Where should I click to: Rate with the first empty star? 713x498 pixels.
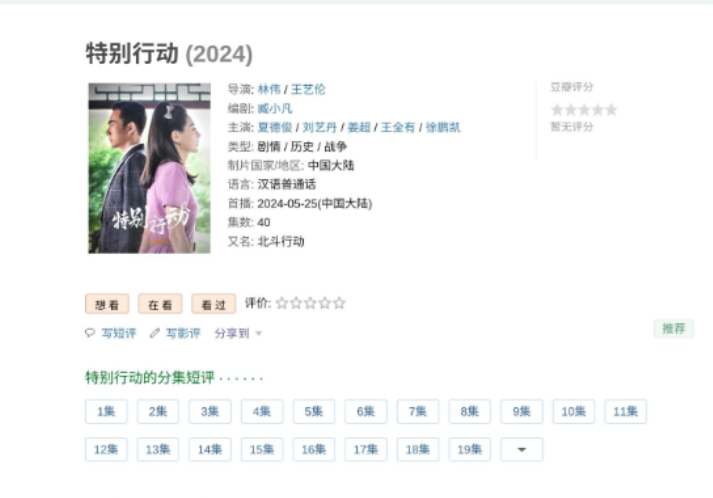282,303
